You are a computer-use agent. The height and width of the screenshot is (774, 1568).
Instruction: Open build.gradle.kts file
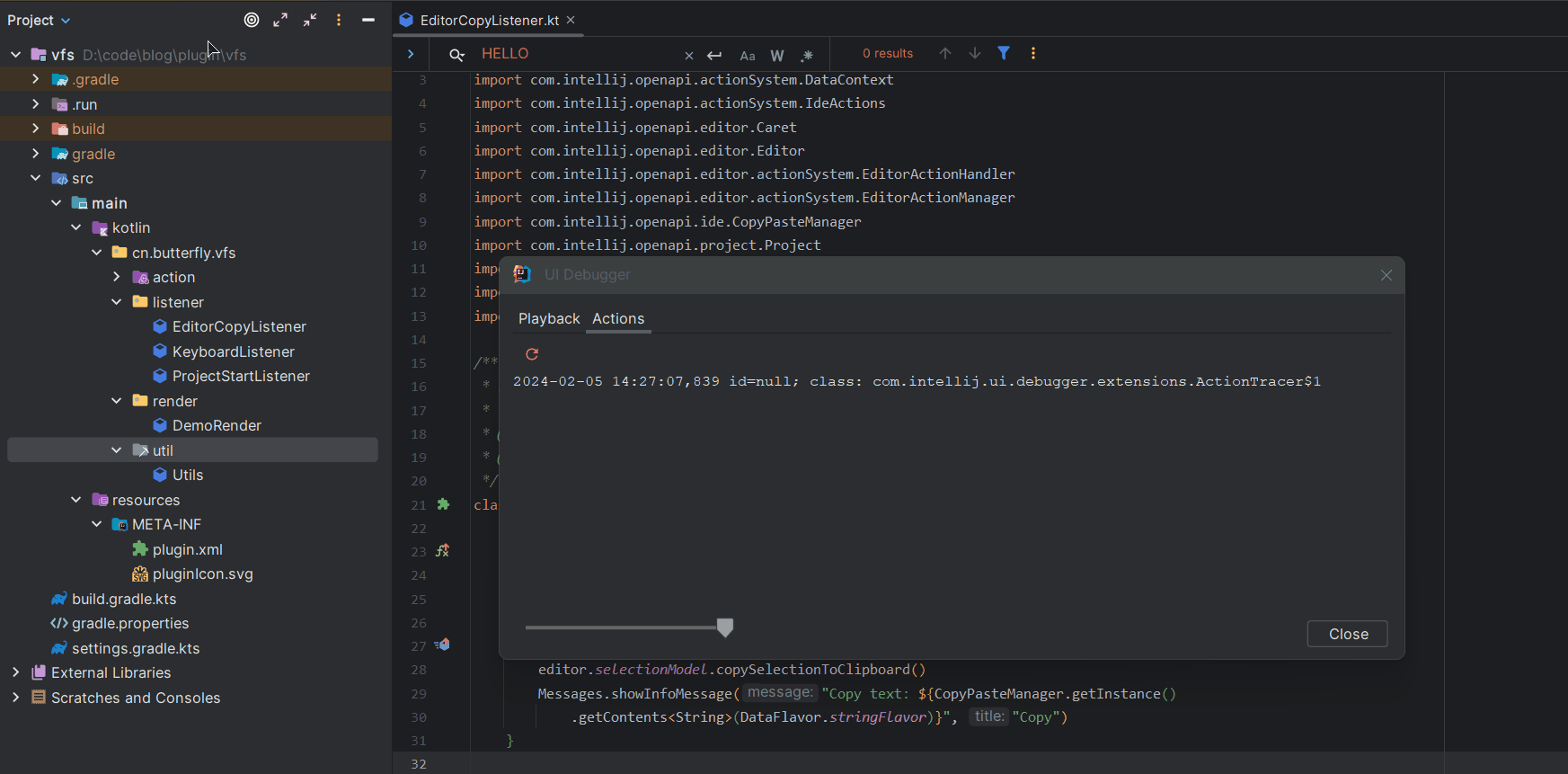tap(124, 599)
